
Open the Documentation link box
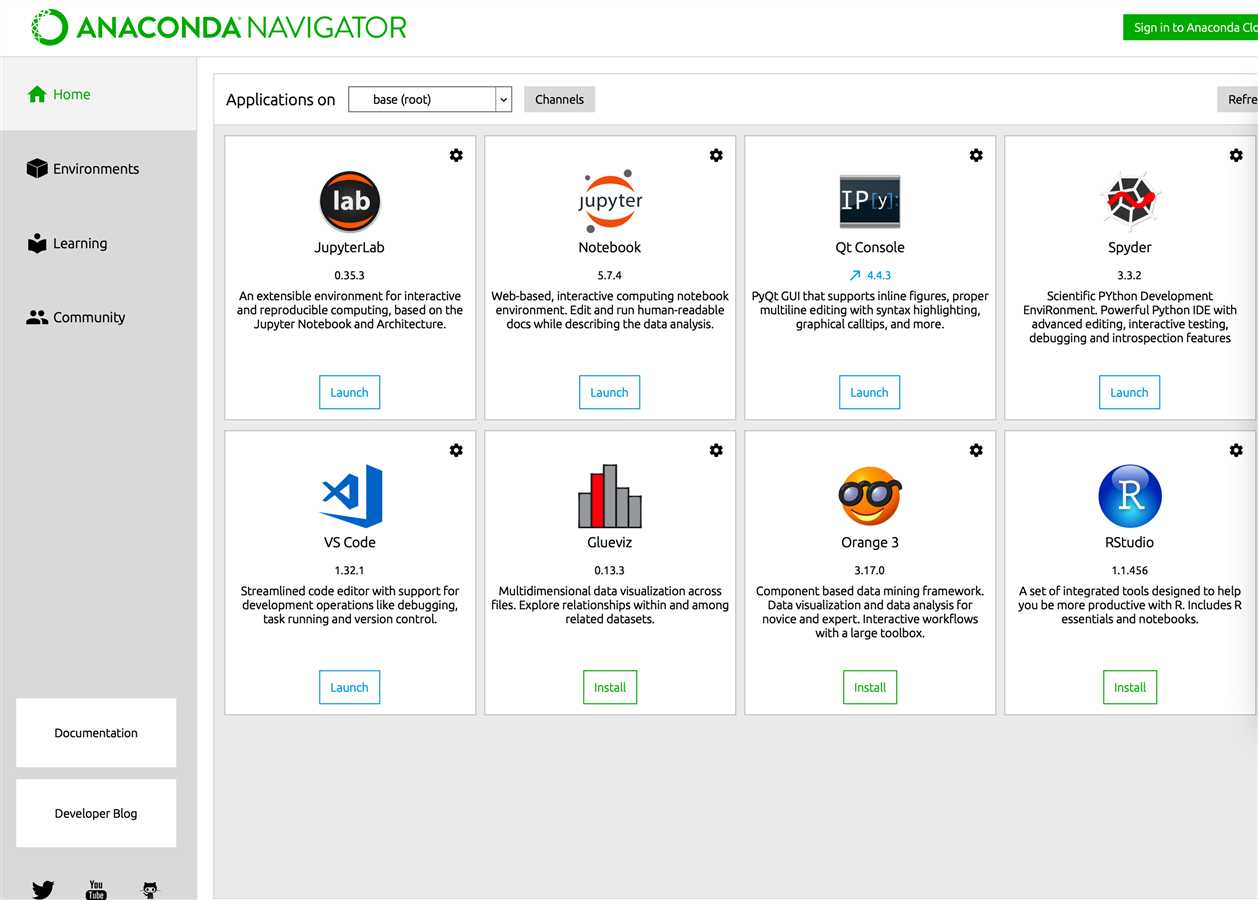[x=96, y=733]
